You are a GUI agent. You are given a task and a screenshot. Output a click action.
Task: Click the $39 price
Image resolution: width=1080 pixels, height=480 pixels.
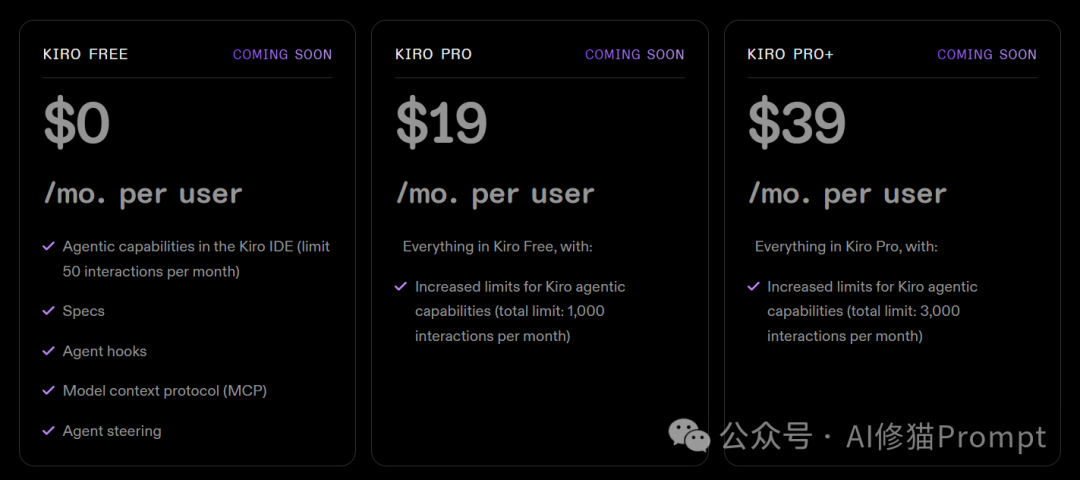(796, 124)
